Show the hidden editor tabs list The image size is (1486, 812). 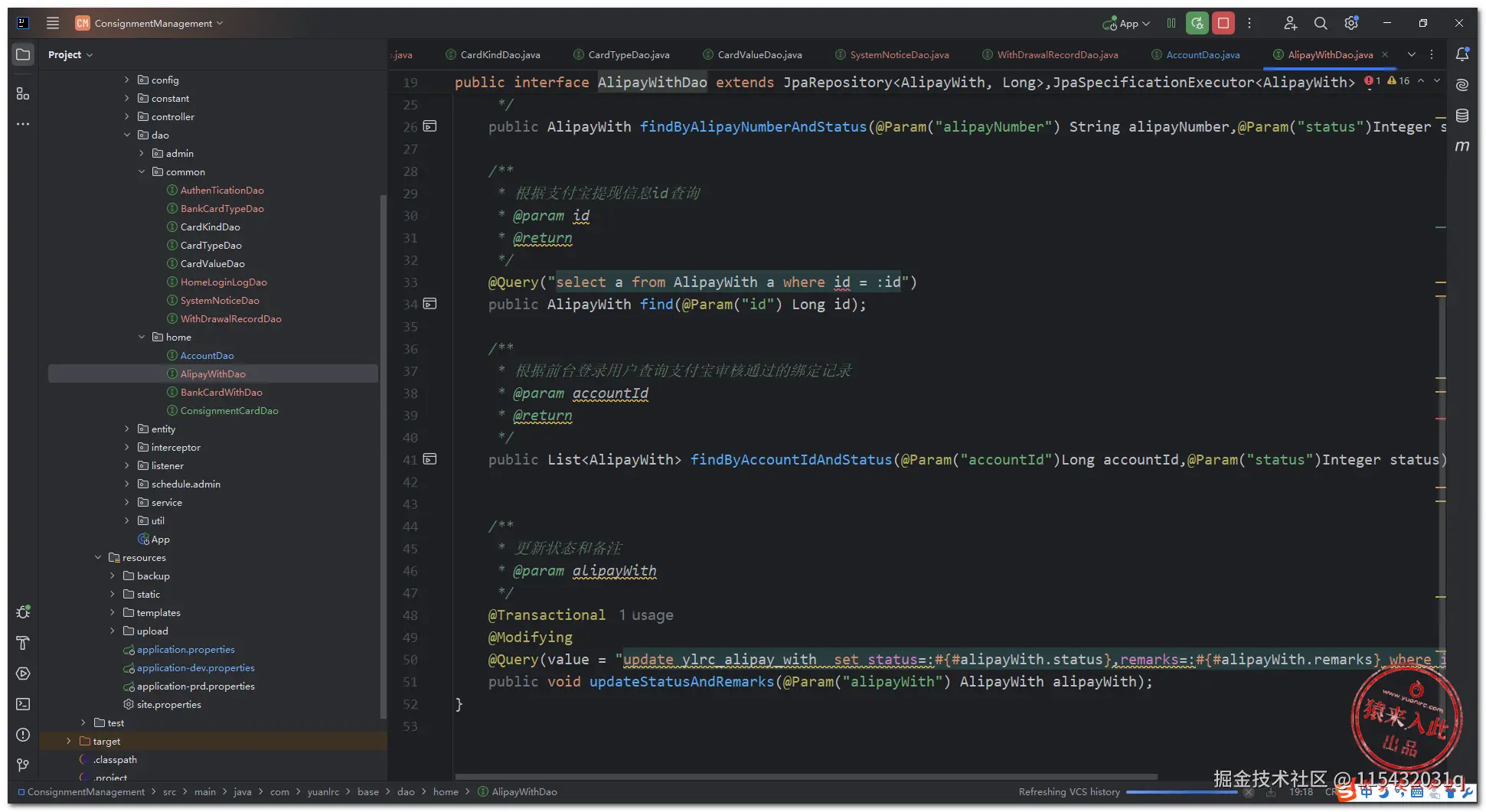(1412, 54)
